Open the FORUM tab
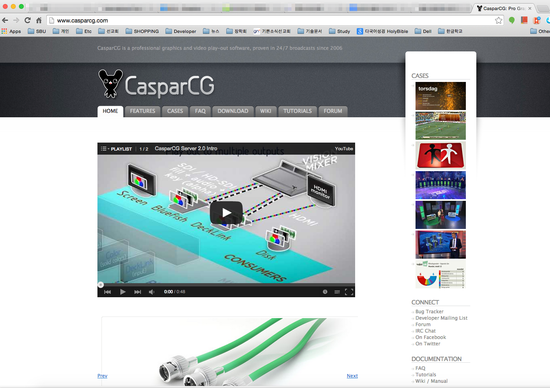 pyautogui.click(x=333, y=111)
